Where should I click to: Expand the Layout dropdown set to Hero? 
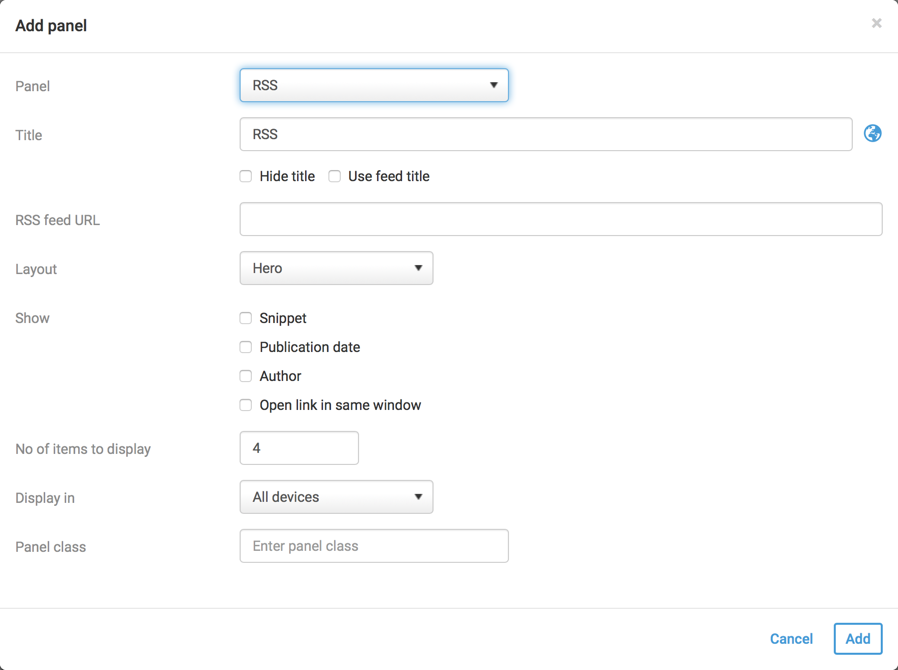(336, 268)
